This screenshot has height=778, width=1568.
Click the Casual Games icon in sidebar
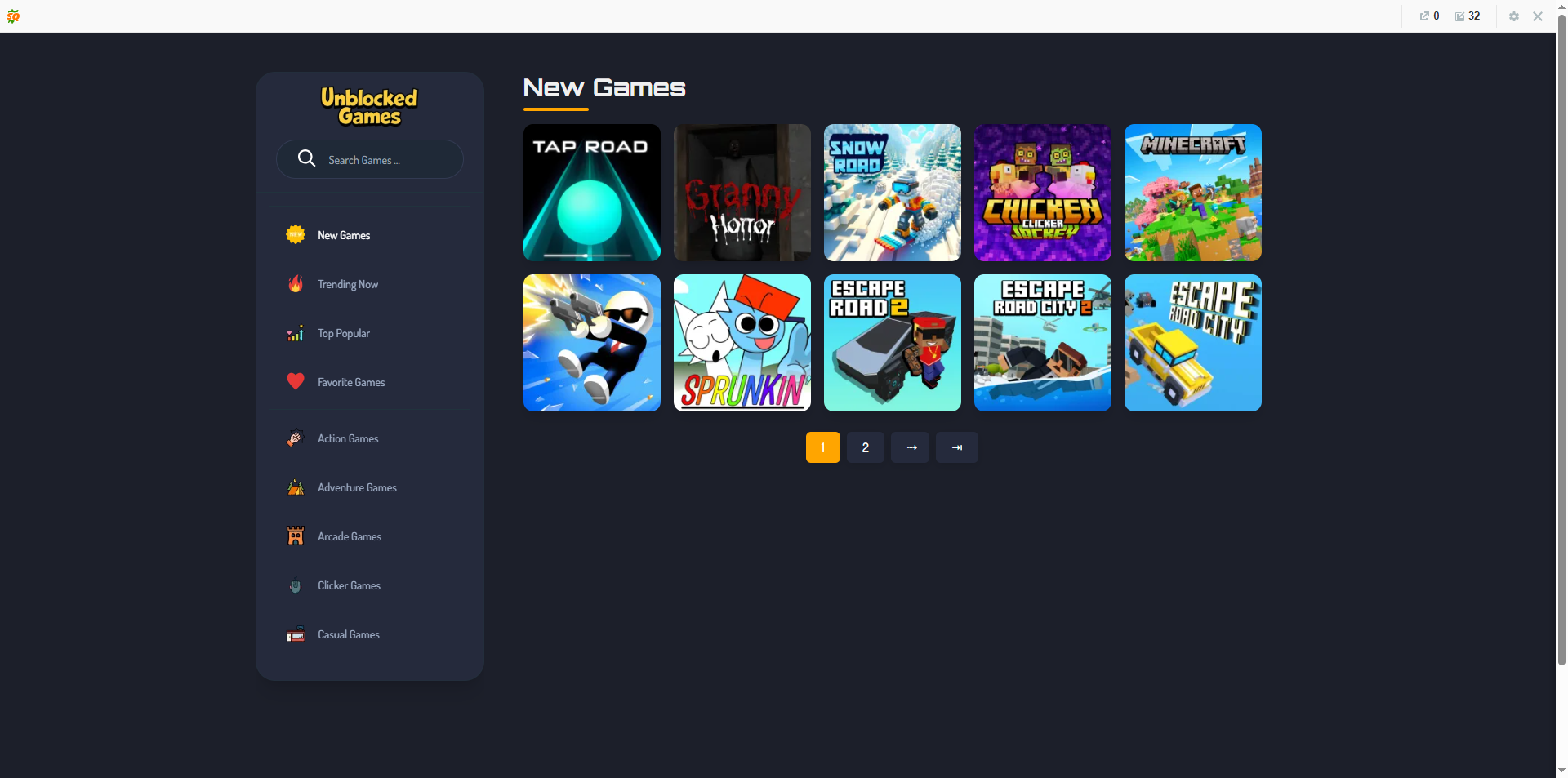pos(296,634)
